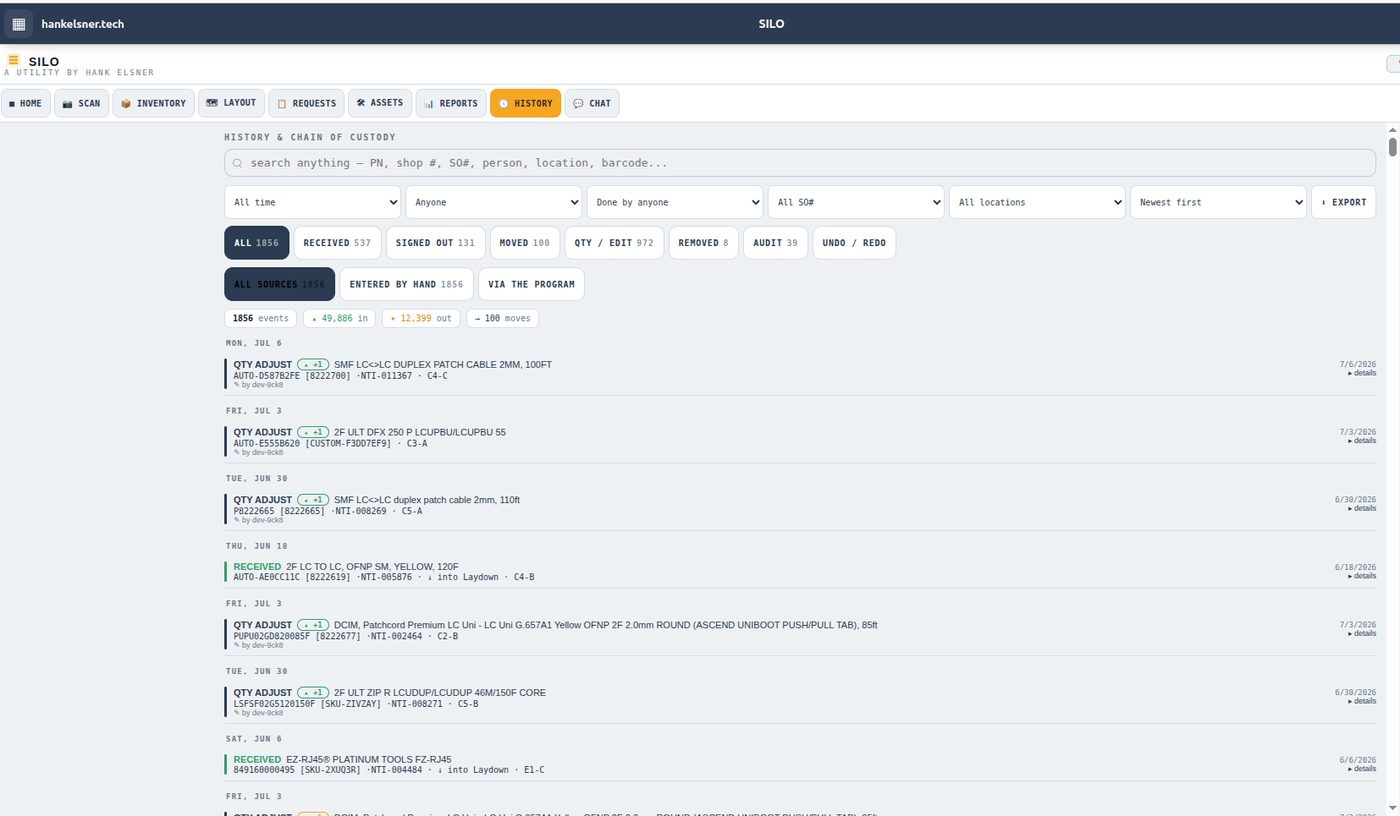The height and width of the screenshot is (816, 1400).
Task: Filter by RECEIVED 537 events
Action: 337,243
